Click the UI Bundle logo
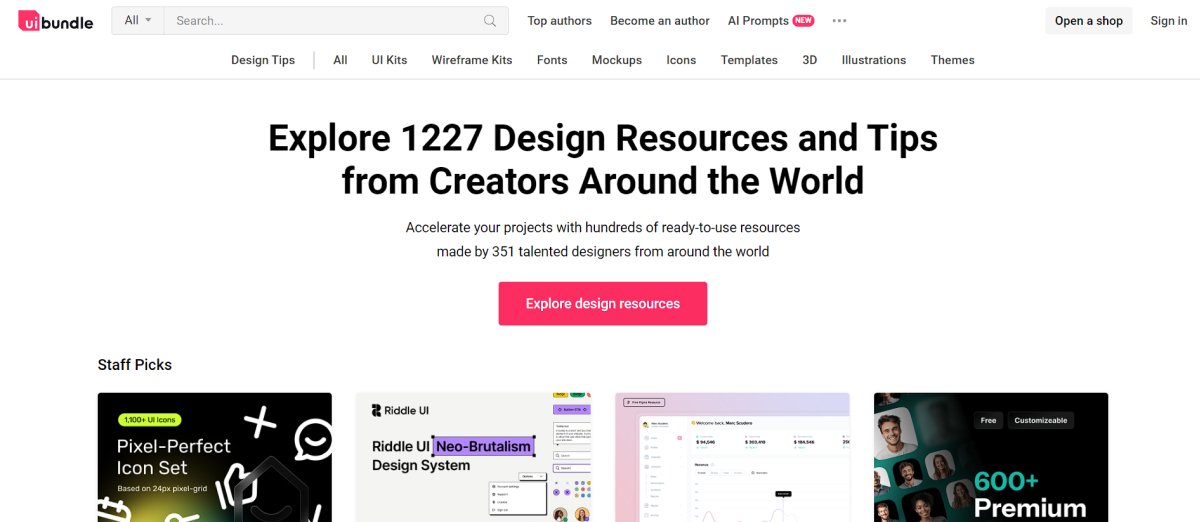The width and height of the screenshot is (1200, 522). point(56,21)
